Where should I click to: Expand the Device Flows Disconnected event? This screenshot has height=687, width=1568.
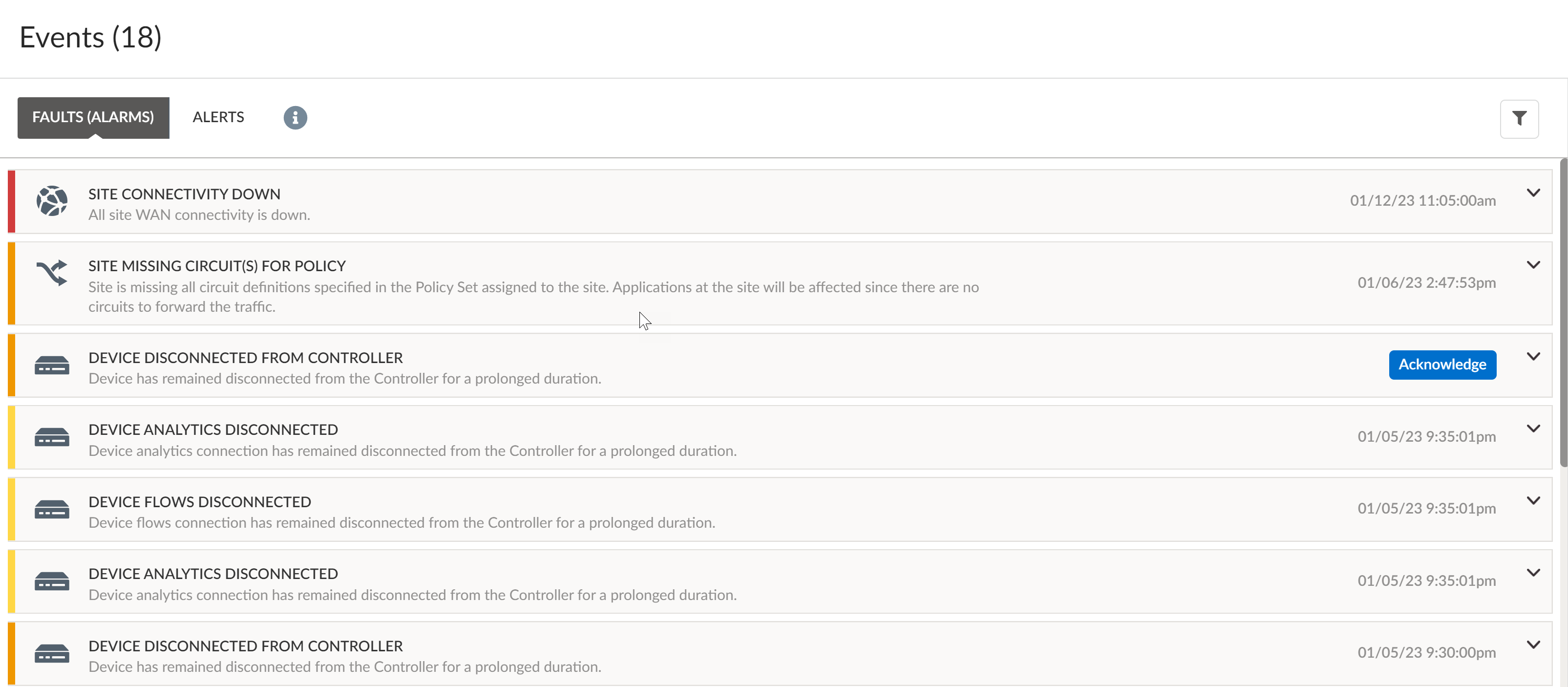point(1533,501)
